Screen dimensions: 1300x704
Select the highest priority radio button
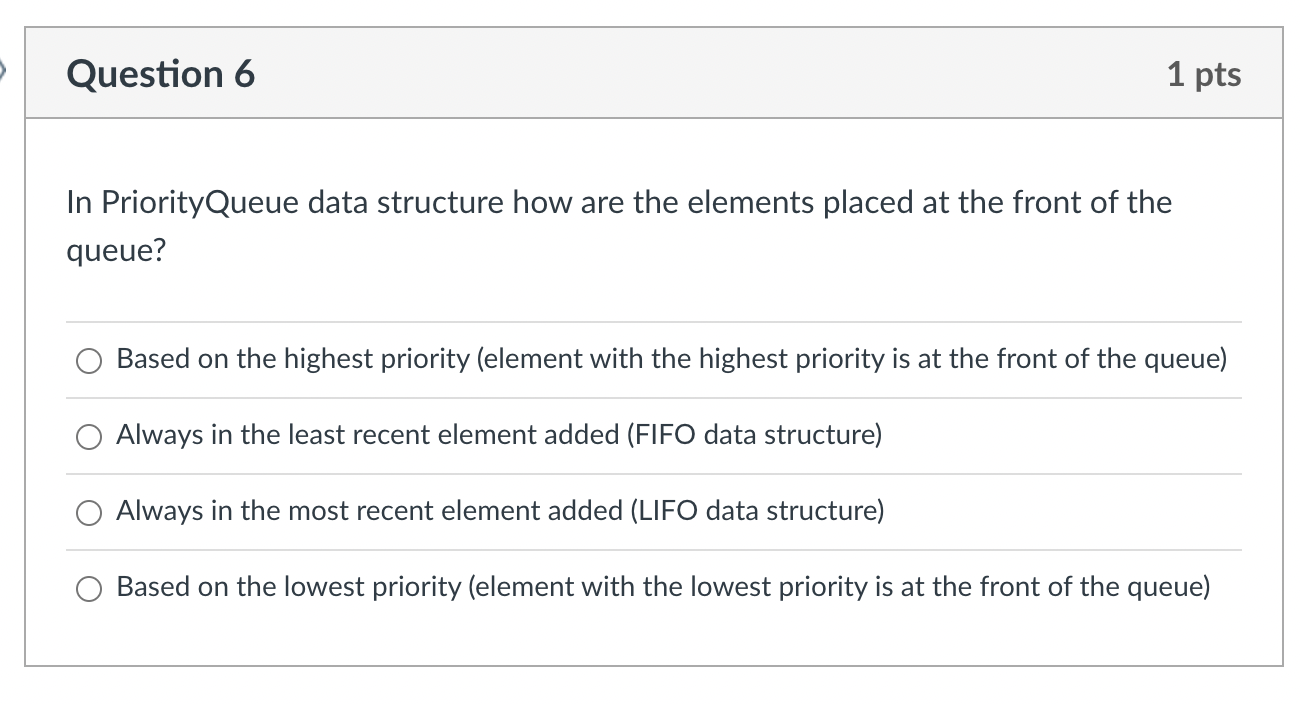[x=90, y=361]
